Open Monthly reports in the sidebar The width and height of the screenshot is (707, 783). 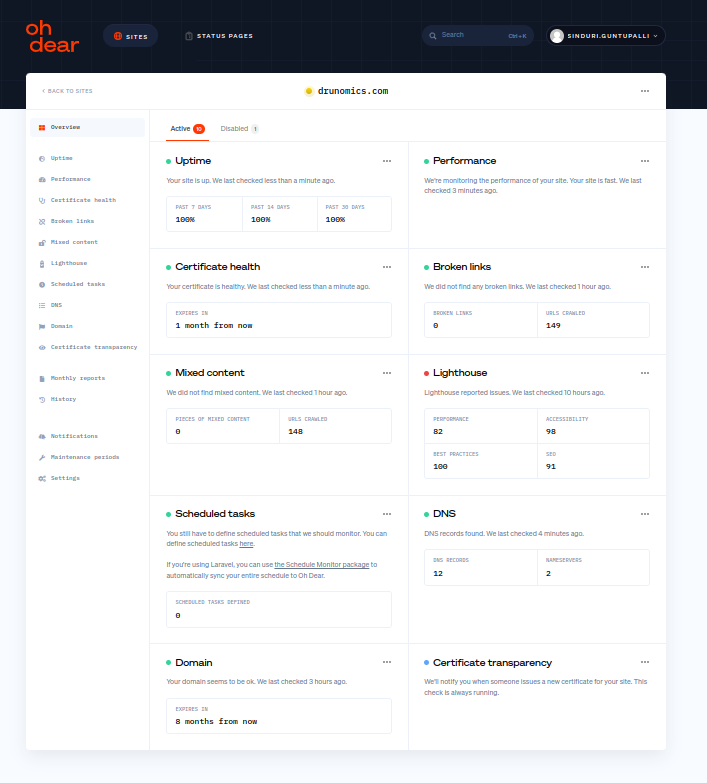click(77, 378)
